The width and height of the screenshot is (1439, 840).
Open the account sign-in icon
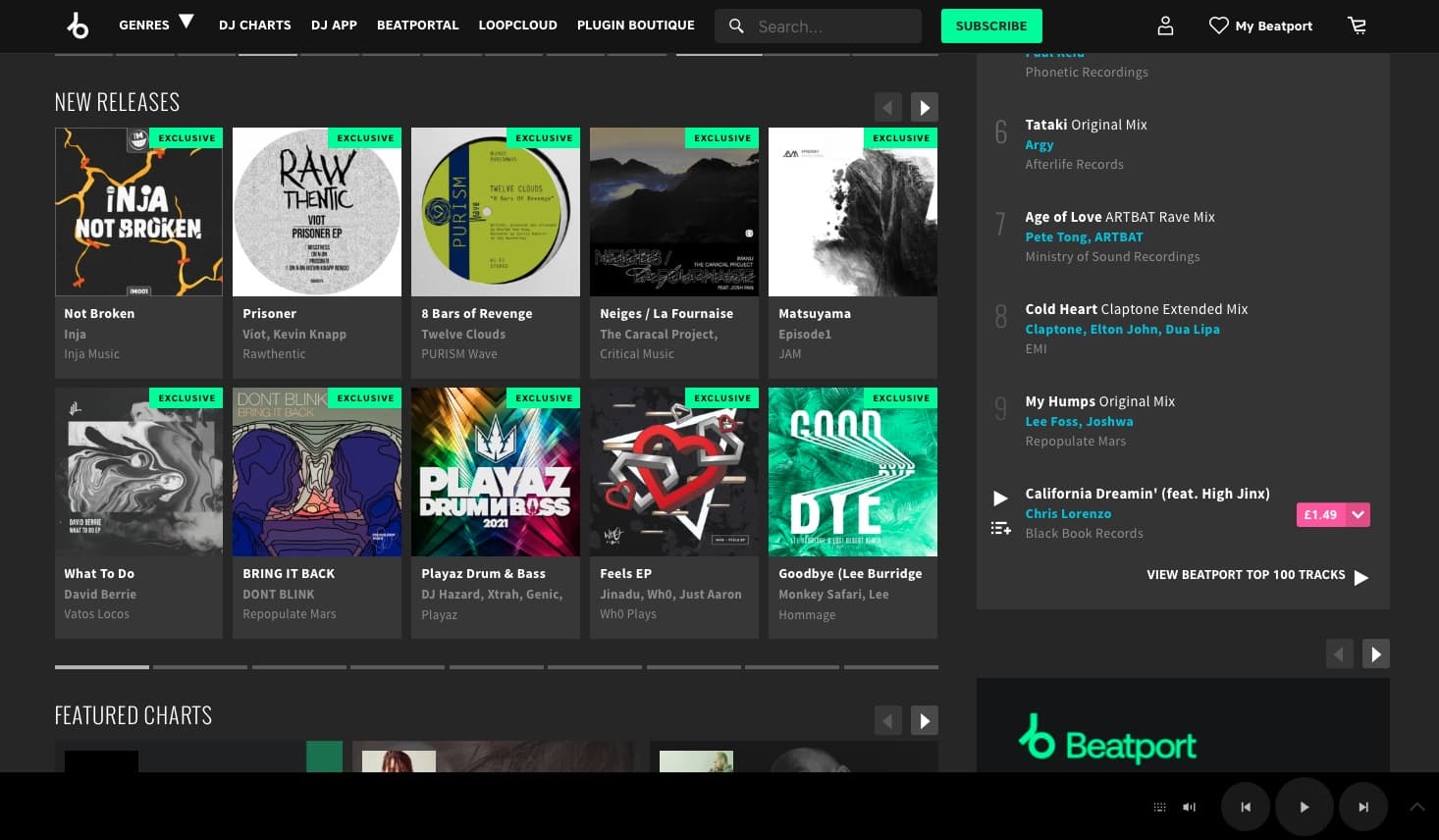tap(1165, 26)
